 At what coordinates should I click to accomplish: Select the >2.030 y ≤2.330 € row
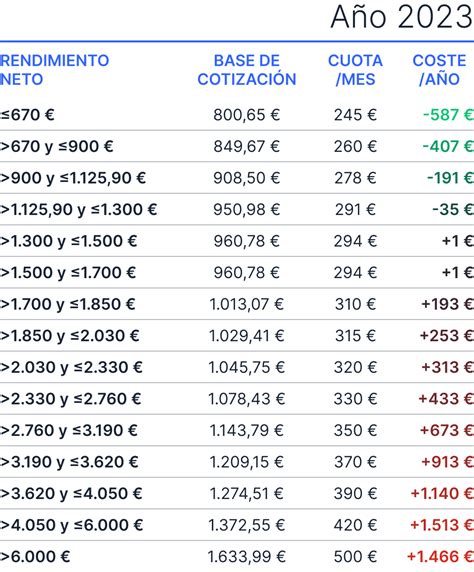click(237, 367)
